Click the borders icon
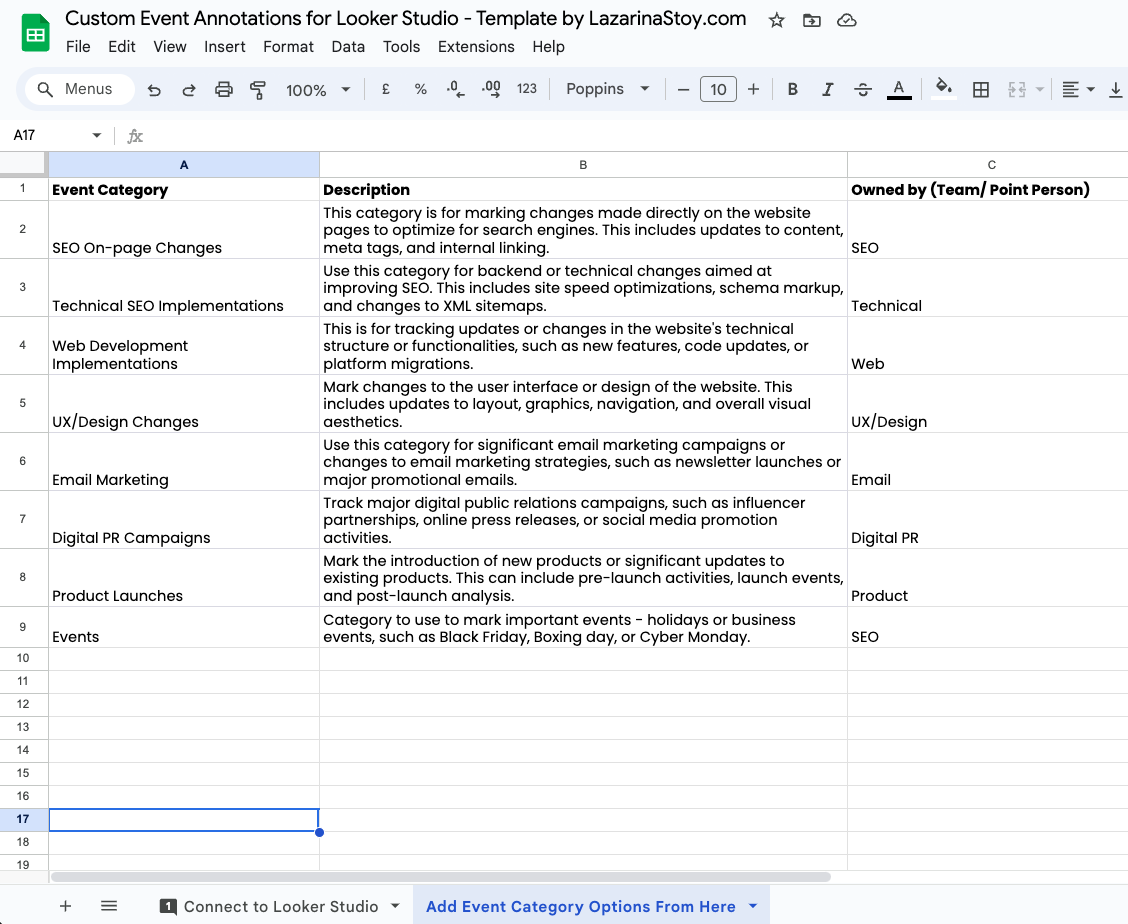Screen dimensions: 1128x924 (x=980, y=89)
